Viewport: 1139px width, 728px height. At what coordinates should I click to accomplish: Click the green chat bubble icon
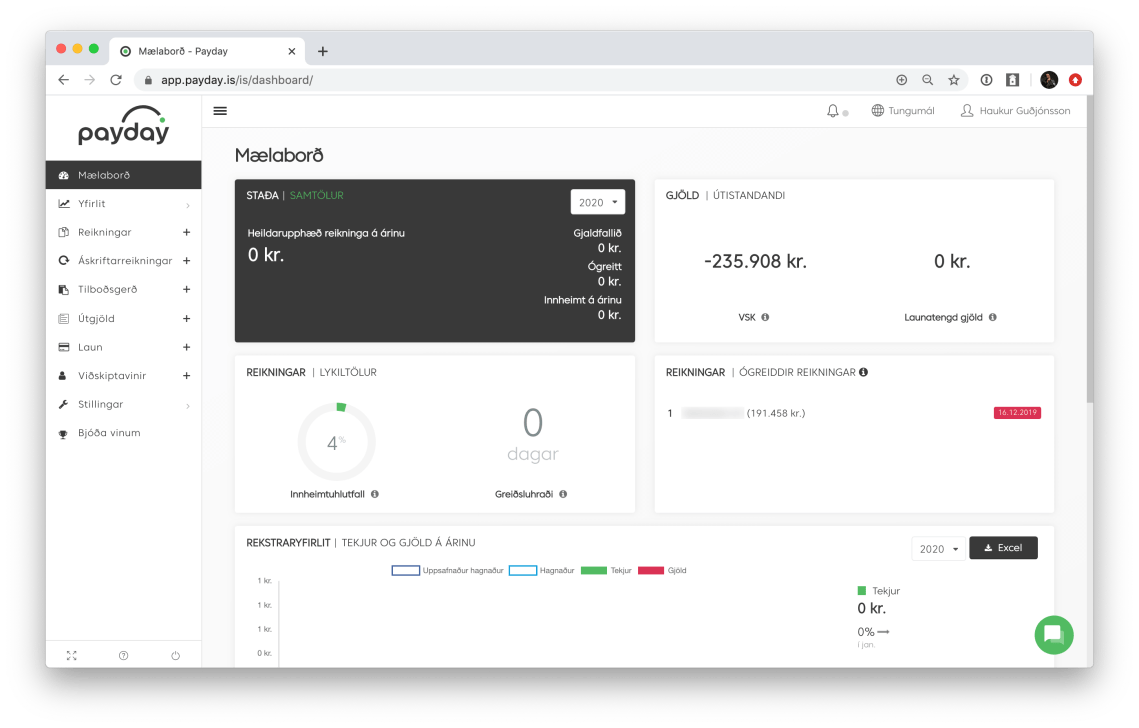tap(1053, 634)
